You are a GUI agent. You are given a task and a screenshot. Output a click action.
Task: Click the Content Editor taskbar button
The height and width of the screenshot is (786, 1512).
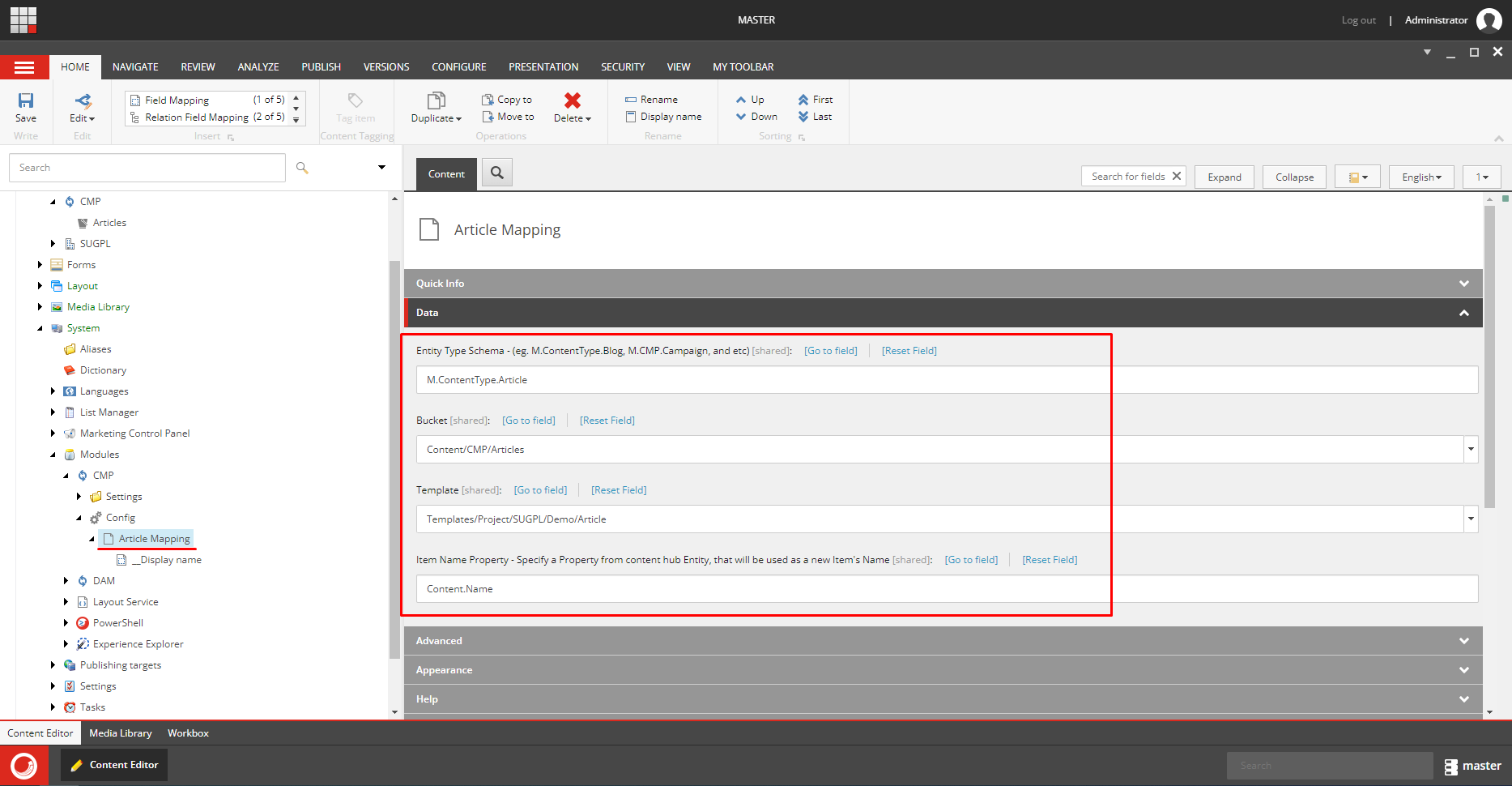pyautogui.click(x=114, y=765)
